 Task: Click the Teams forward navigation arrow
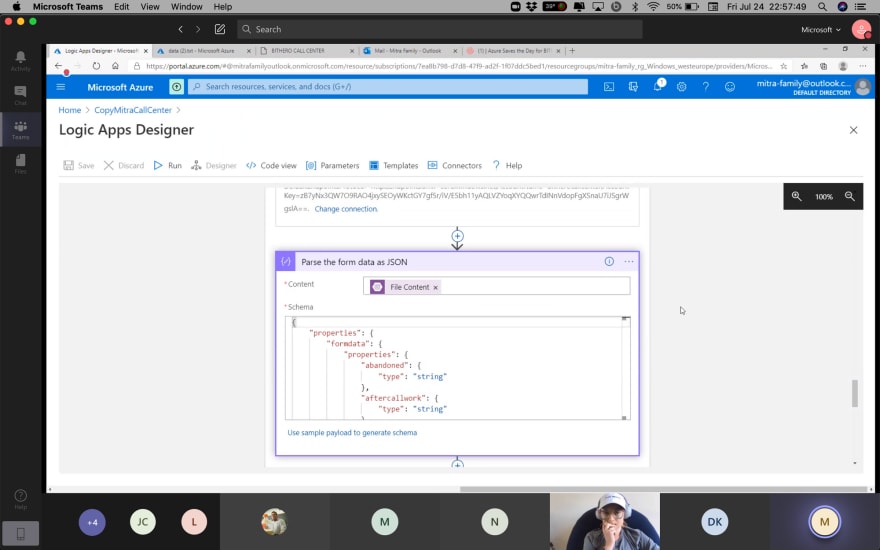[198, 29]
